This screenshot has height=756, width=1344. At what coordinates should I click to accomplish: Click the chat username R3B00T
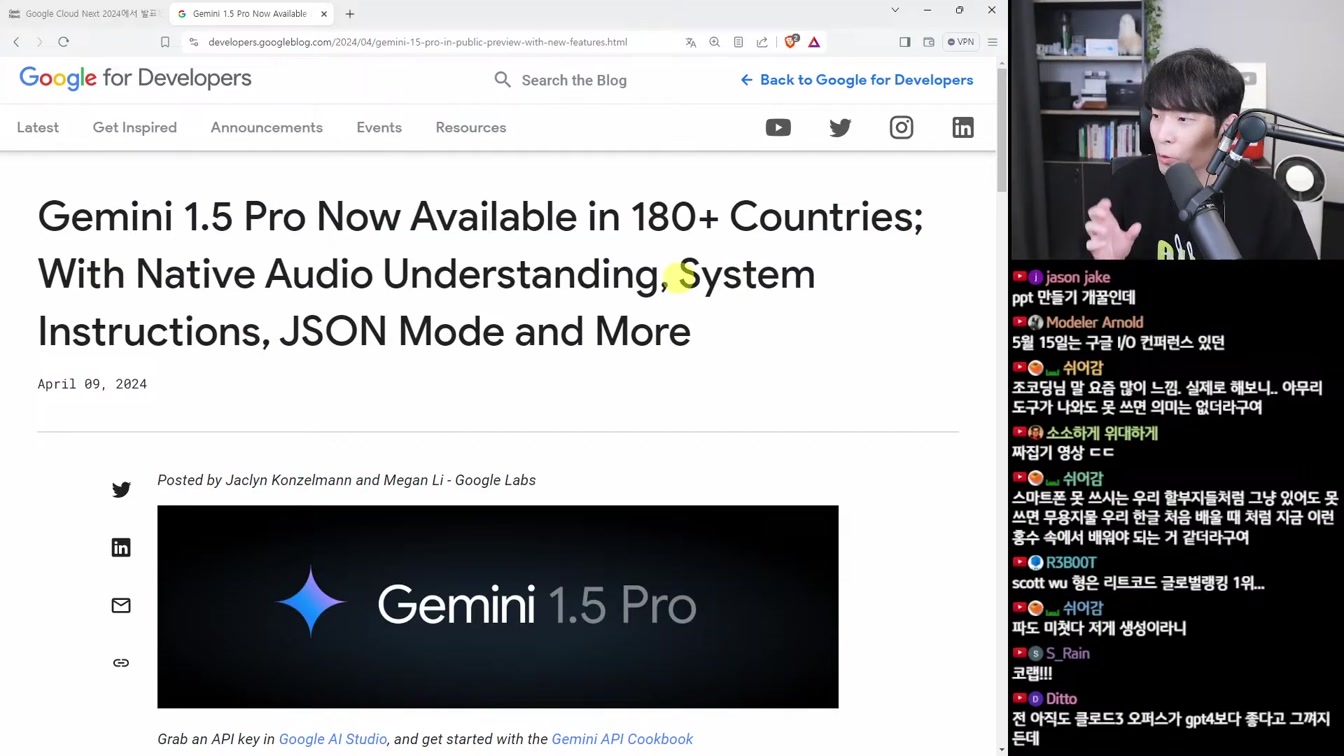(x=1071, y=562)
